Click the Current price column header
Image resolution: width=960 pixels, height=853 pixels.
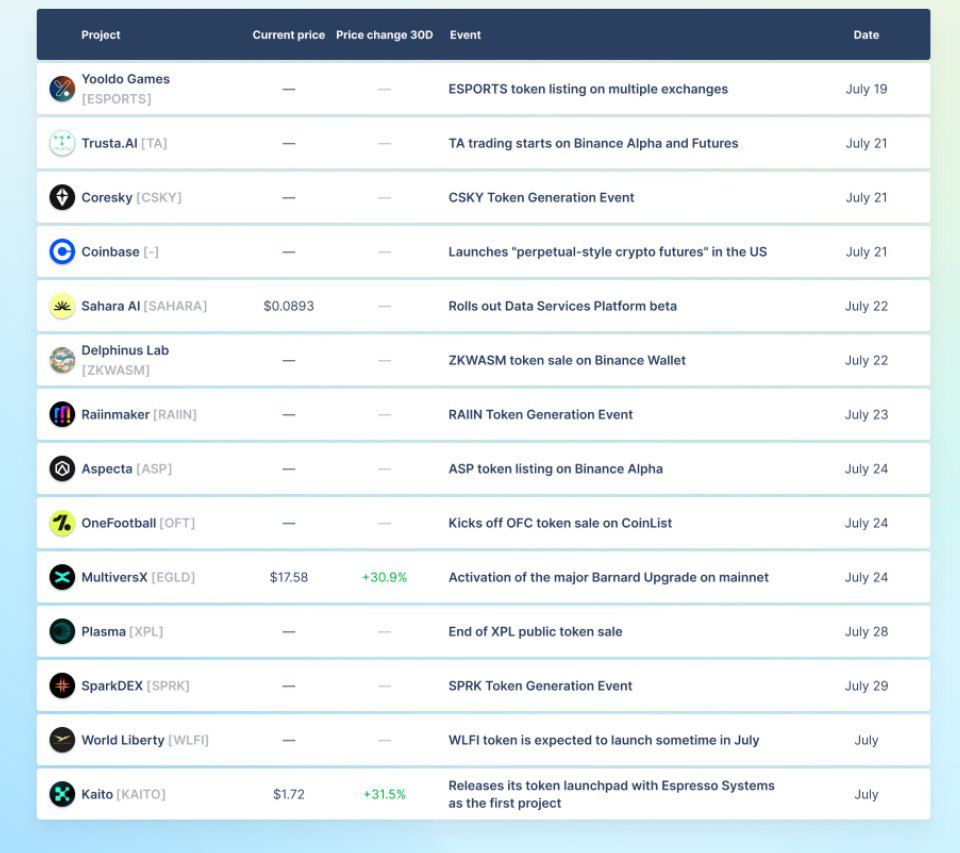tap(288, 35)
